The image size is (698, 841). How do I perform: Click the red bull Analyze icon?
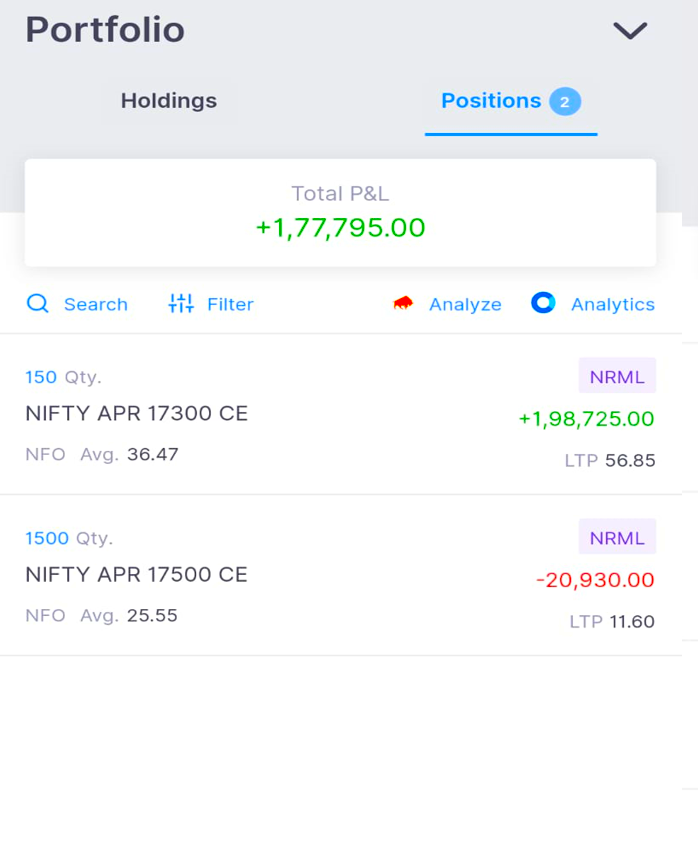(x=403, y=303)
